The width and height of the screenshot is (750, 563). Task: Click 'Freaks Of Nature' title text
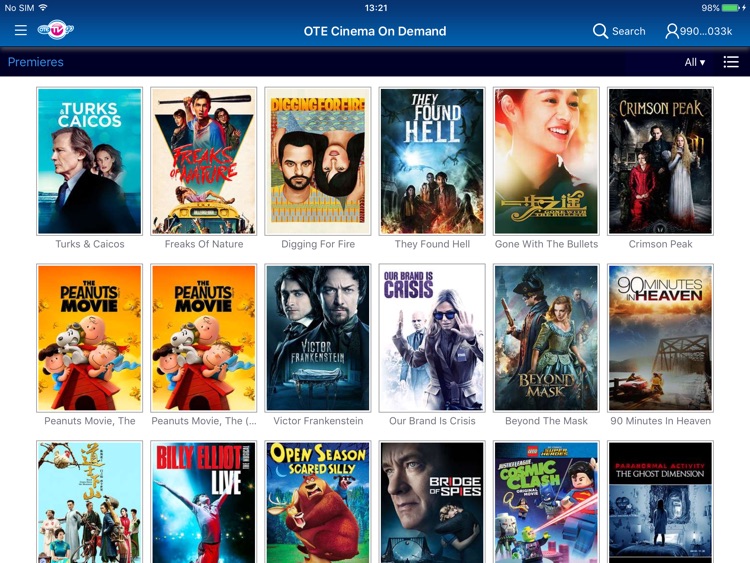click(204, 244)
